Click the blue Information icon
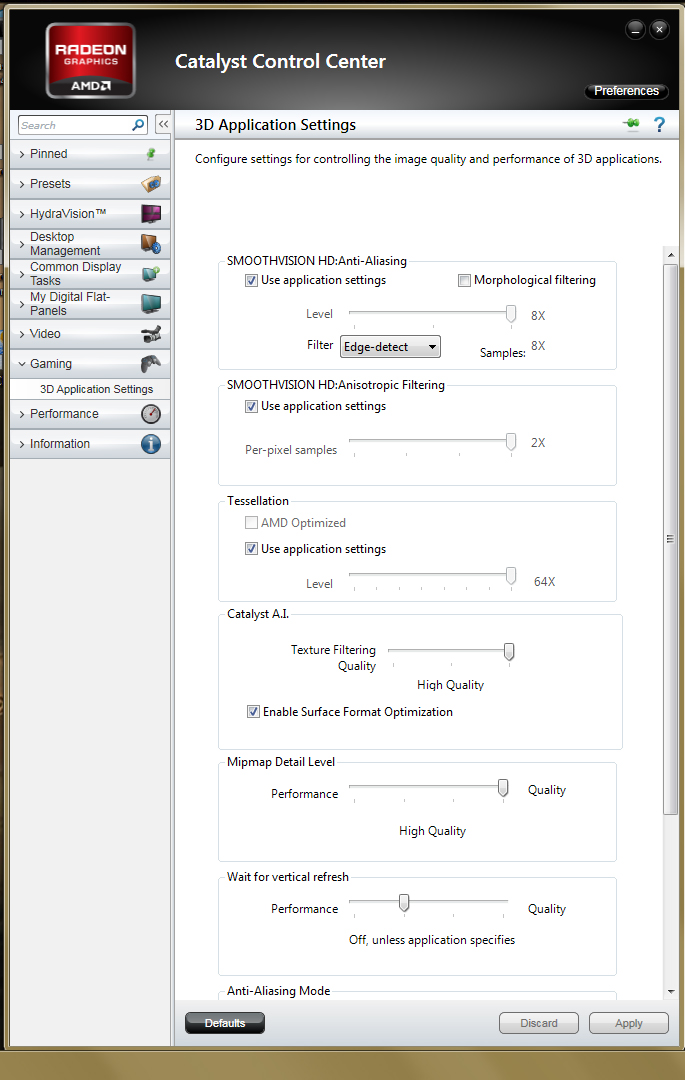 point(151,444)
